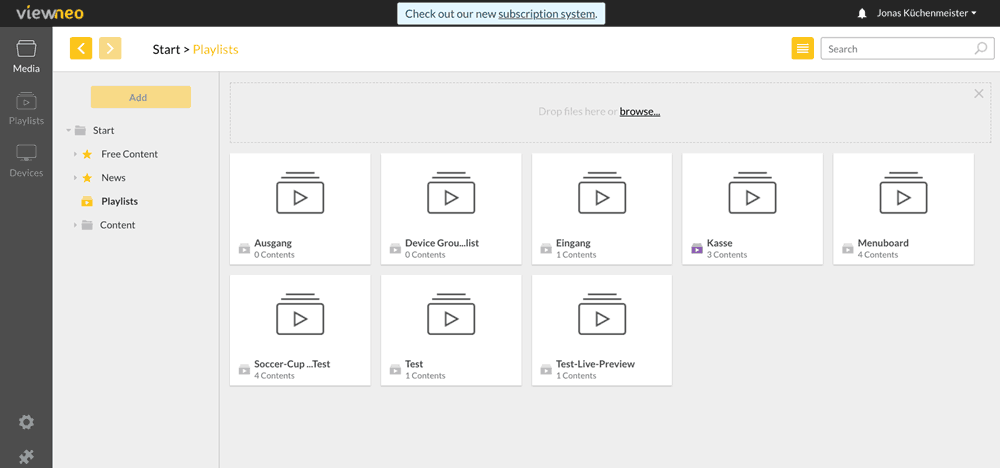
Task: Expand the News tree node
Action: click(75, 178)
